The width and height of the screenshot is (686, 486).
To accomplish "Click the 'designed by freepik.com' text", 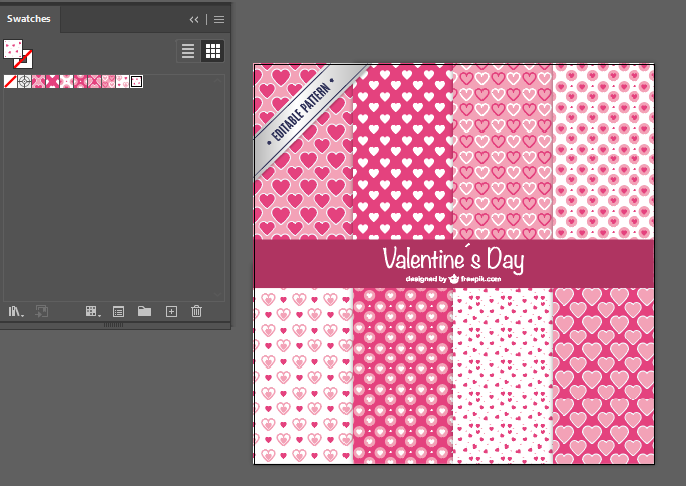I will coord(453,279).
